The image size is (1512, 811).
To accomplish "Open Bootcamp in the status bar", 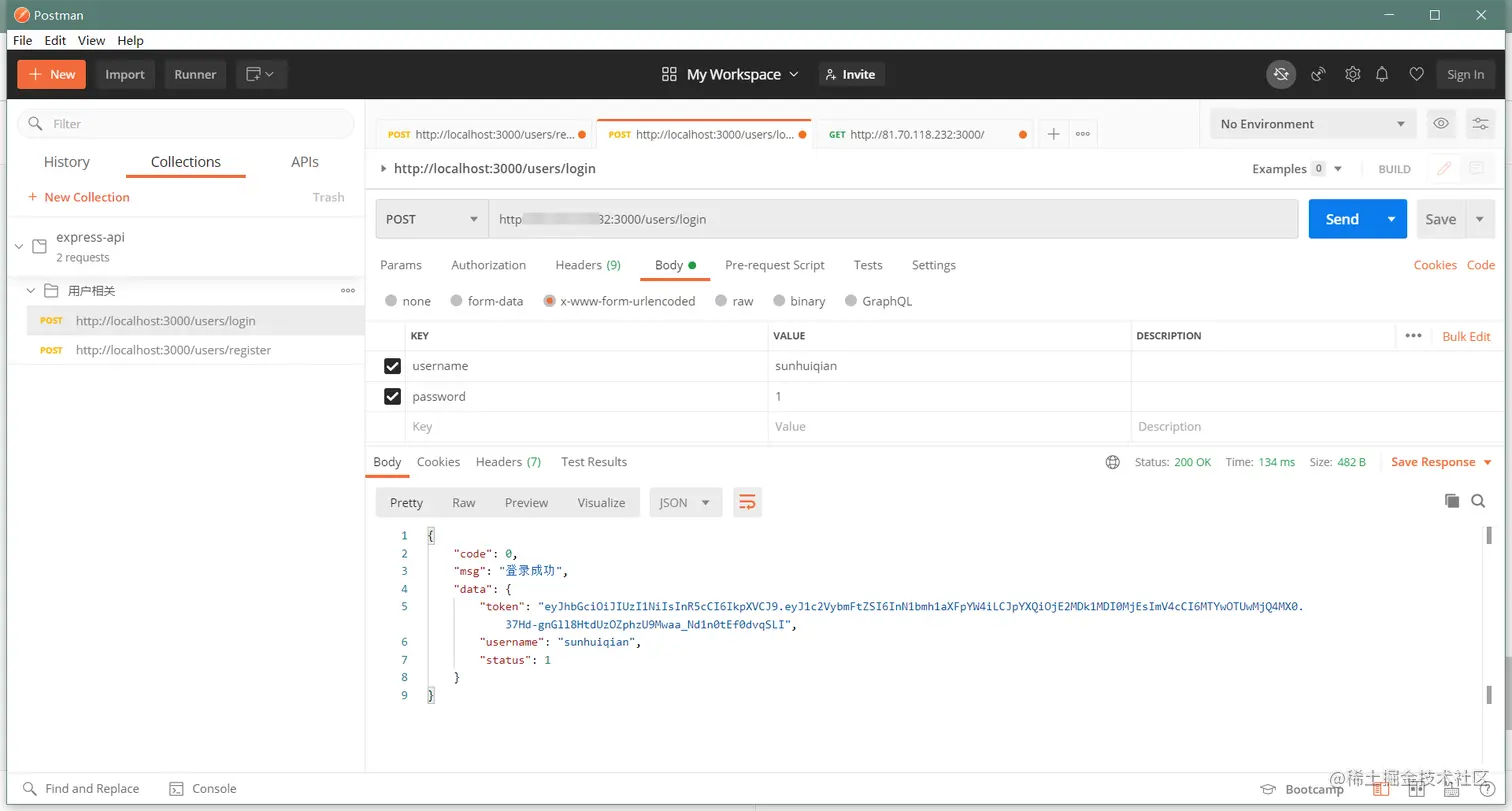I will pos(1302,789).
